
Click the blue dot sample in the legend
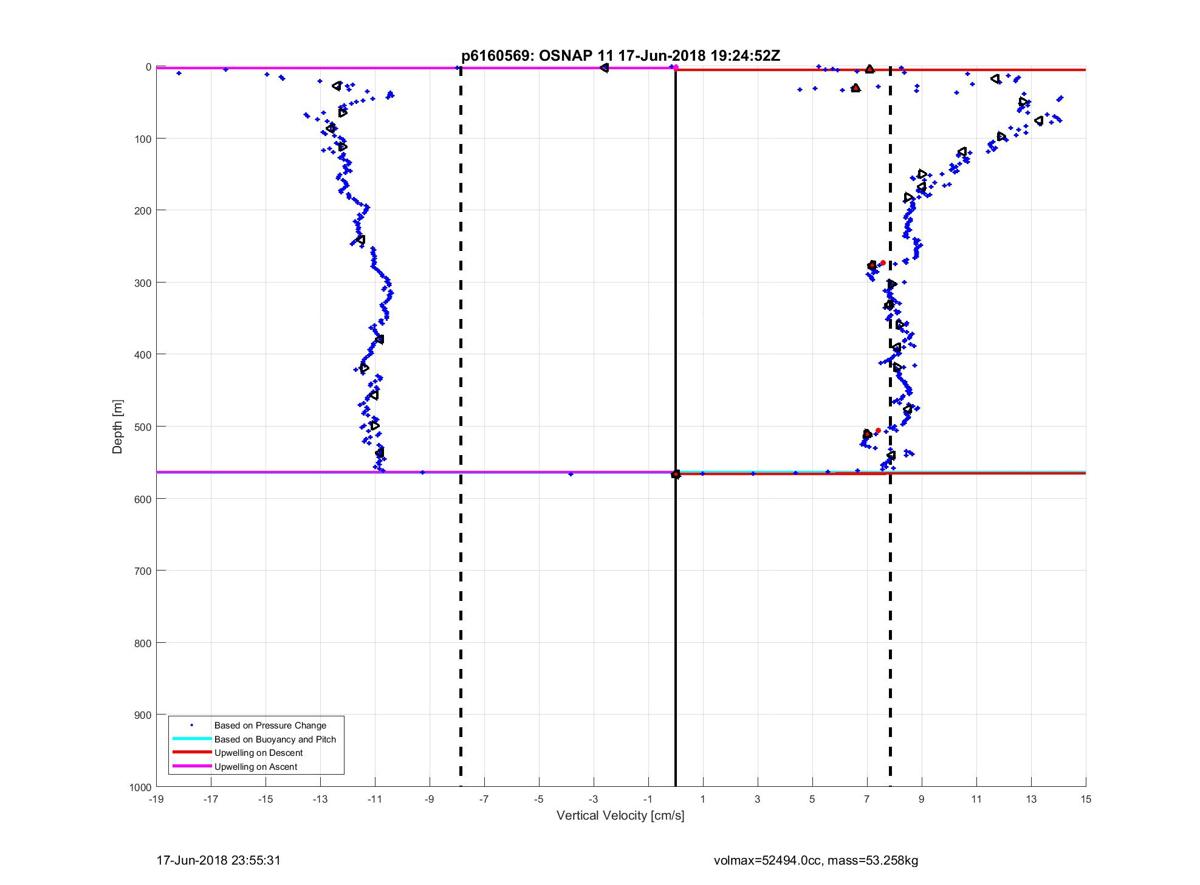(191, 725)
